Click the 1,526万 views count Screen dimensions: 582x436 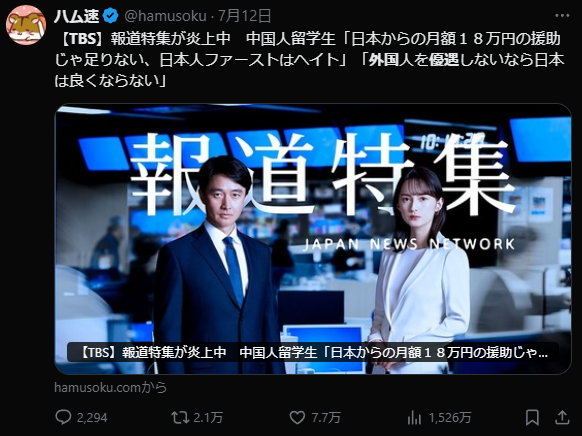[450, 418]
